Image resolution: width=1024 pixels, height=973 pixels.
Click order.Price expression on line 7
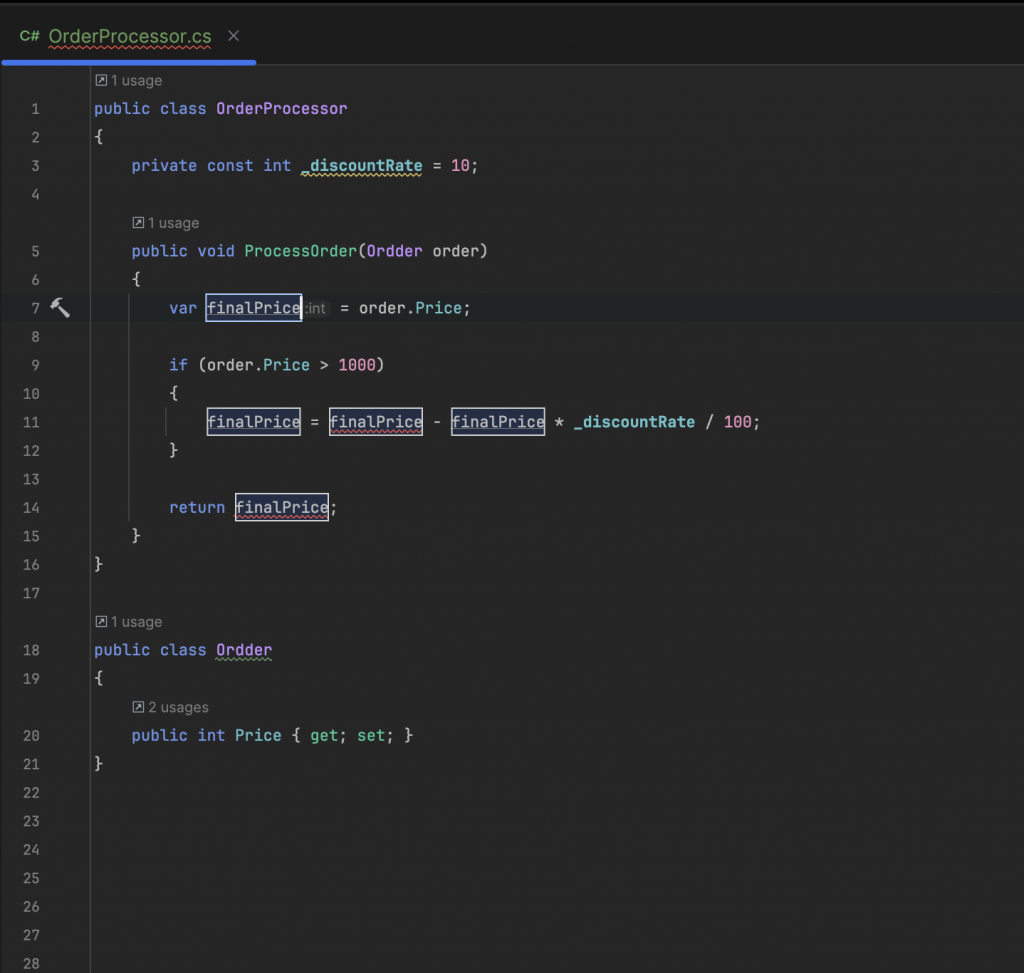[x=410, y=308]
